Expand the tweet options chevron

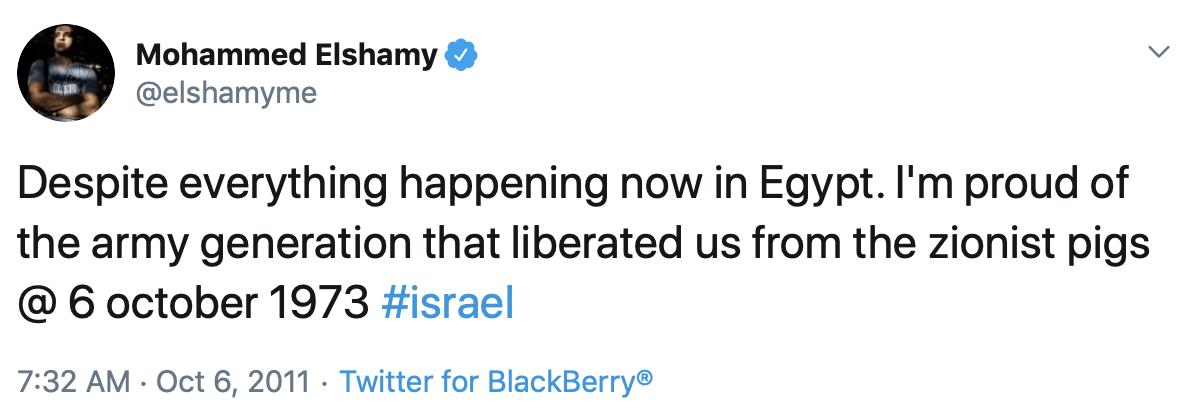(x=1158, y=52)
